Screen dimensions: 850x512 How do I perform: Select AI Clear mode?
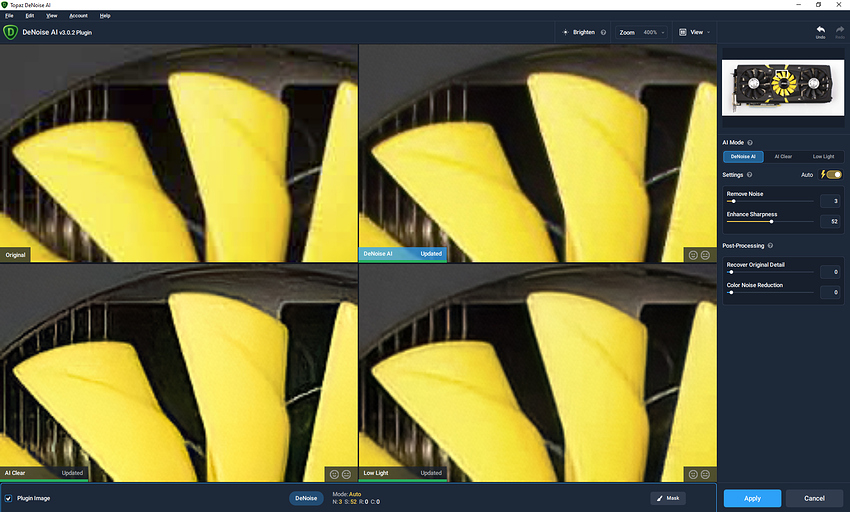click(x=783, y=157)
